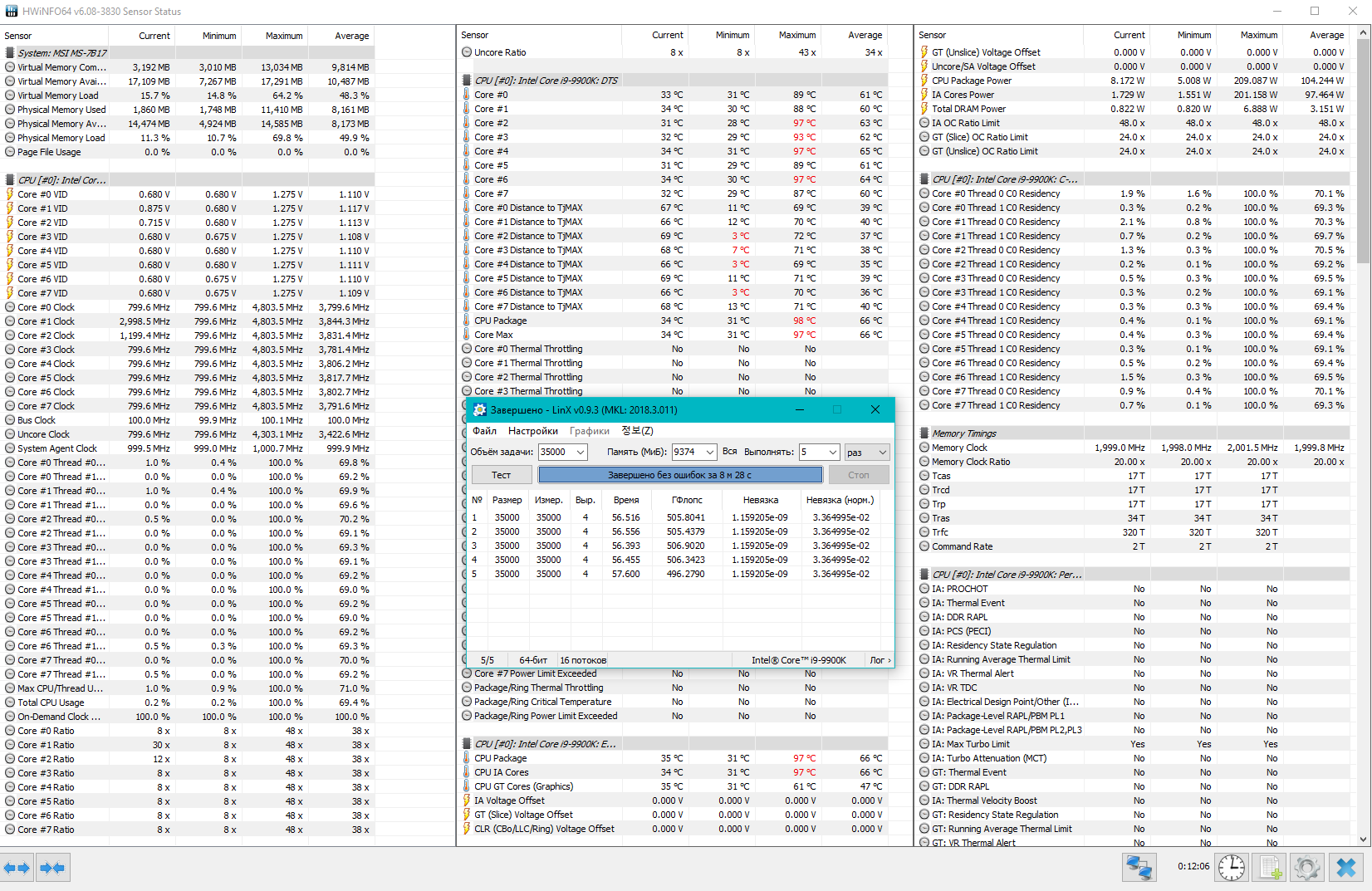Start logging with the sheet-plus icon
The image size is (1372, 891).
tap(1271, 868)
